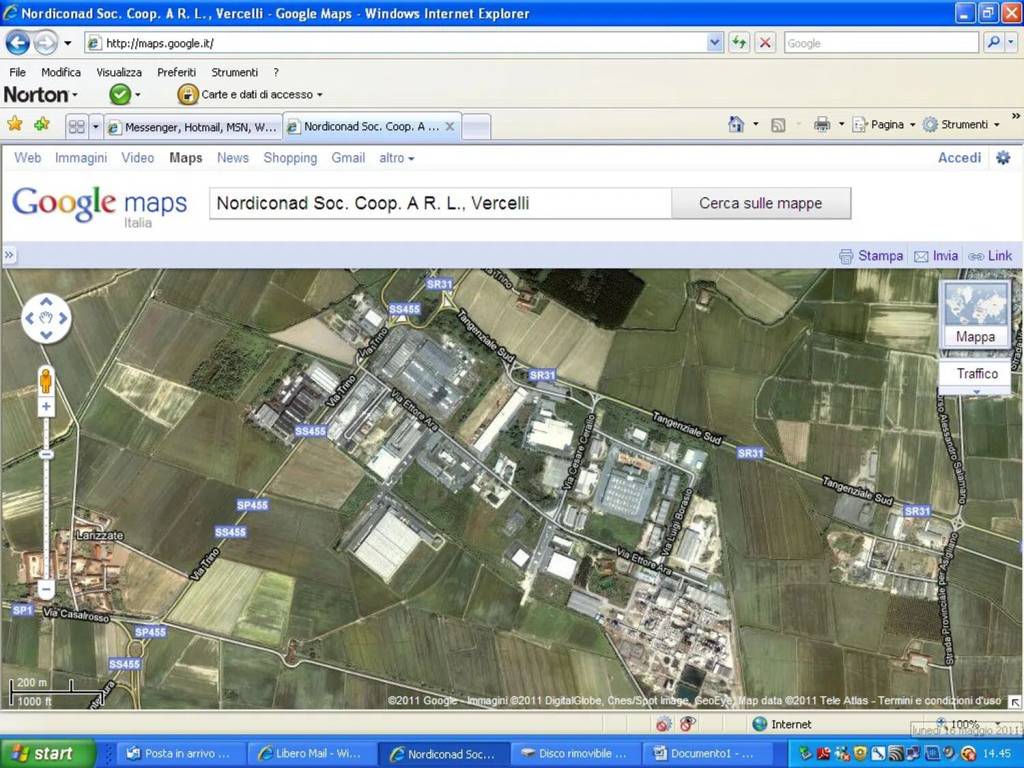The height and width of the screenshot is (768, 1024).
Task: Go back with the browser Back arrow
Action: [18, 44]
